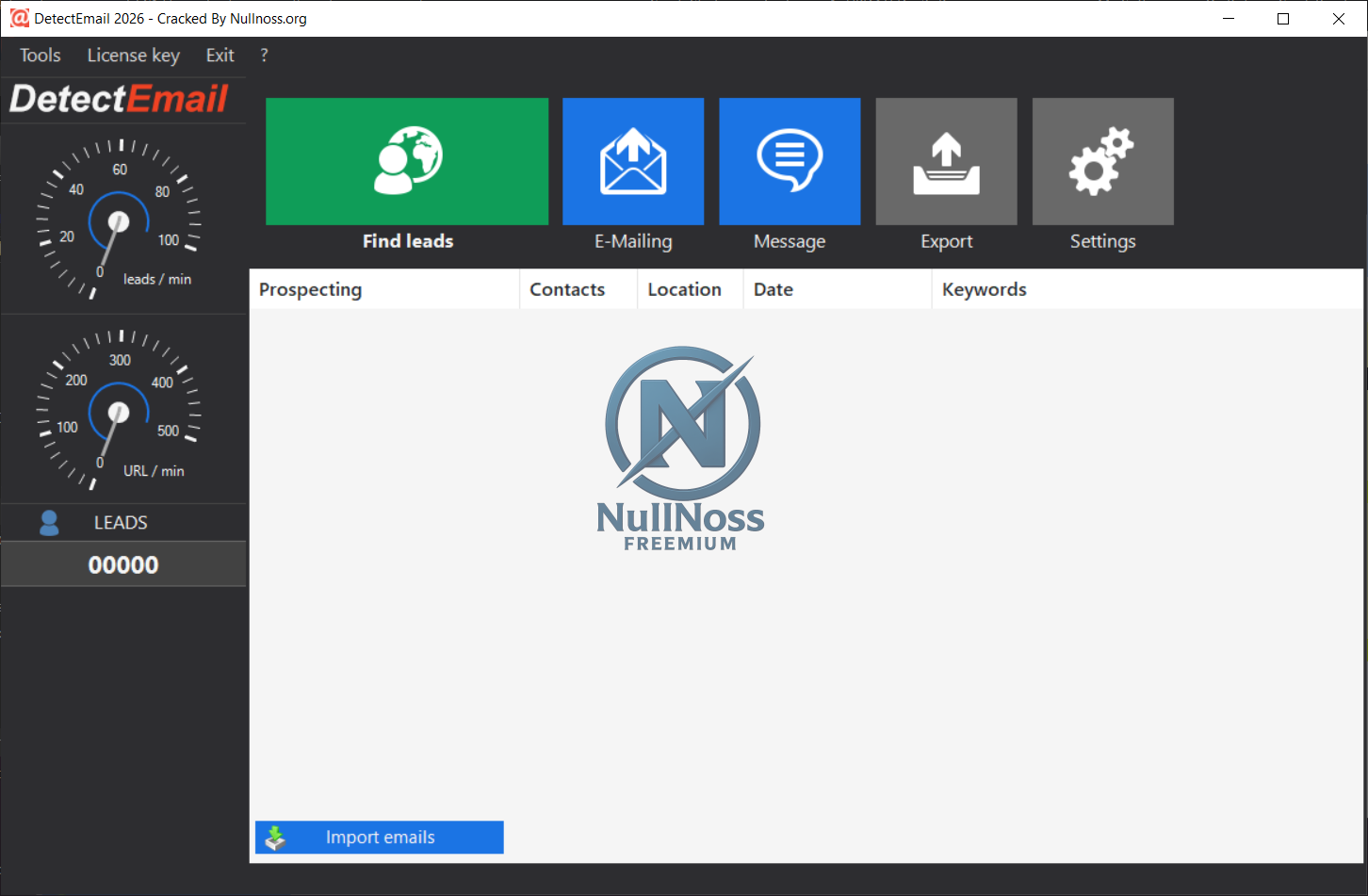This screenshot has height=896, width=1368.
Task: Open the Message speech bubble tile
Action: [x=790, y=162]
